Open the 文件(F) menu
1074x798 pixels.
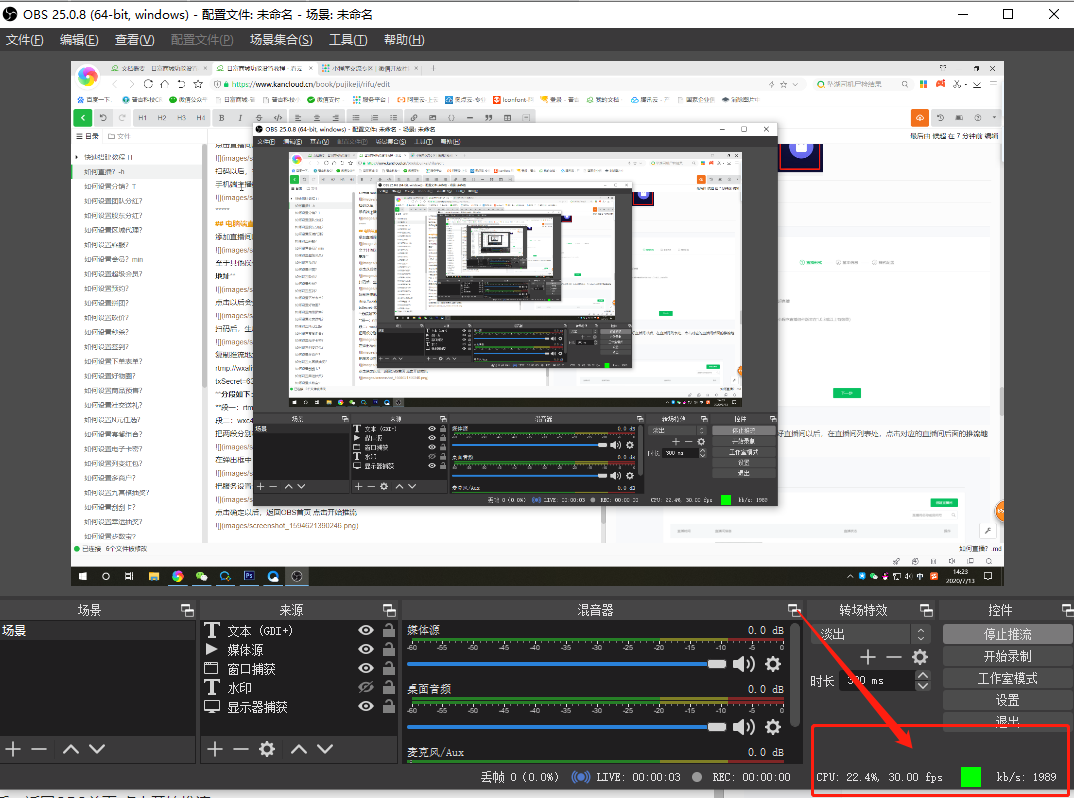(x=25, y=40)
